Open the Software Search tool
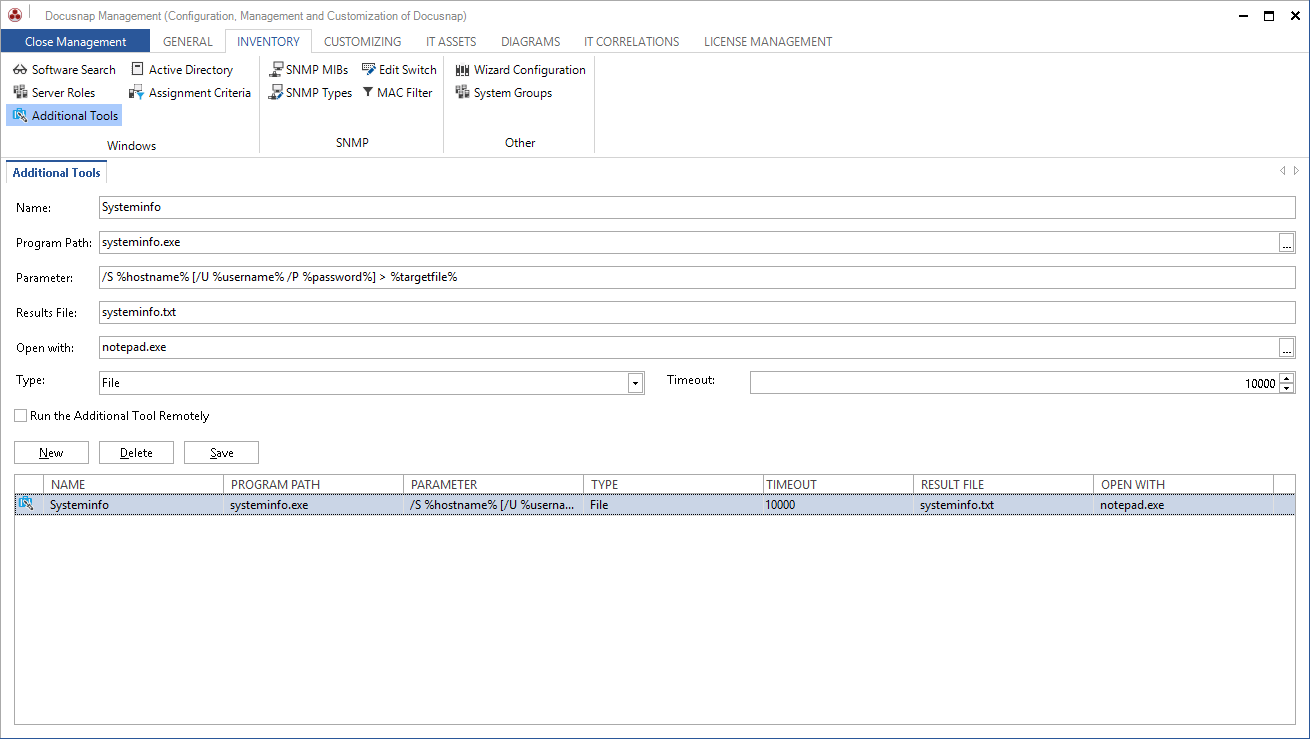The height and width of the screenshot is (739, 1310). [65, 70]
